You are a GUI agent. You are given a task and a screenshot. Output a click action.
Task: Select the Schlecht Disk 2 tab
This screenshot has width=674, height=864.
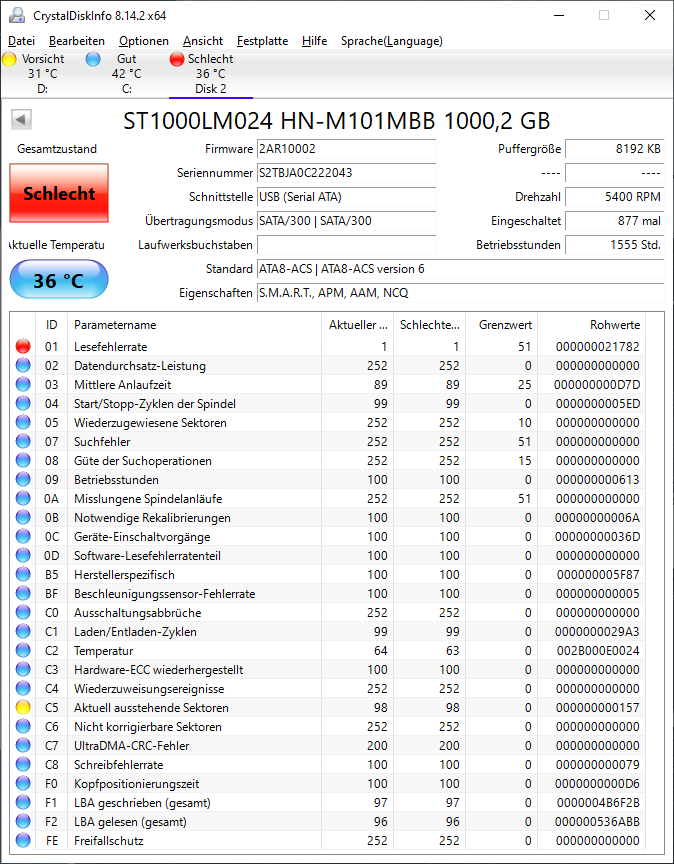tap(211, 74)
